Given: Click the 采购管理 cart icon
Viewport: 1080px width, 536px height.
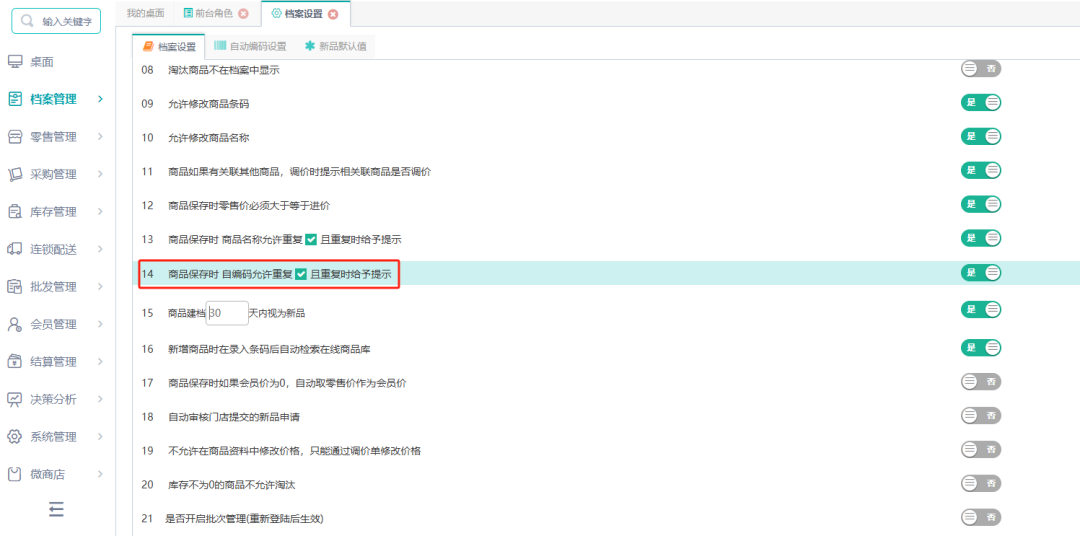Looking at the screenshot, I should pyautogui.click(x=15, y=174).
